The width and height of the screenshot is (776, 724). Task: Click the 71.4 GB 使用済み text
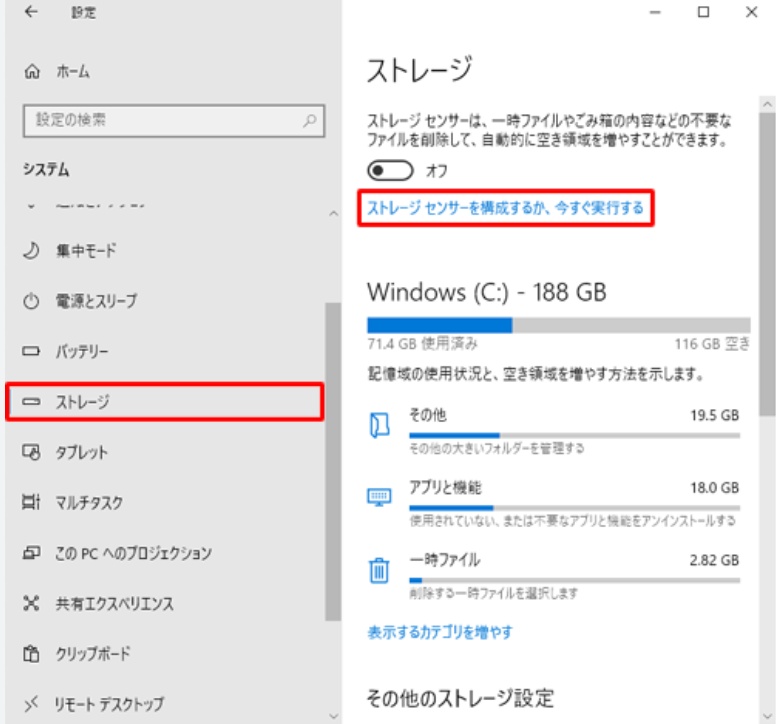[x=422, y=343]
